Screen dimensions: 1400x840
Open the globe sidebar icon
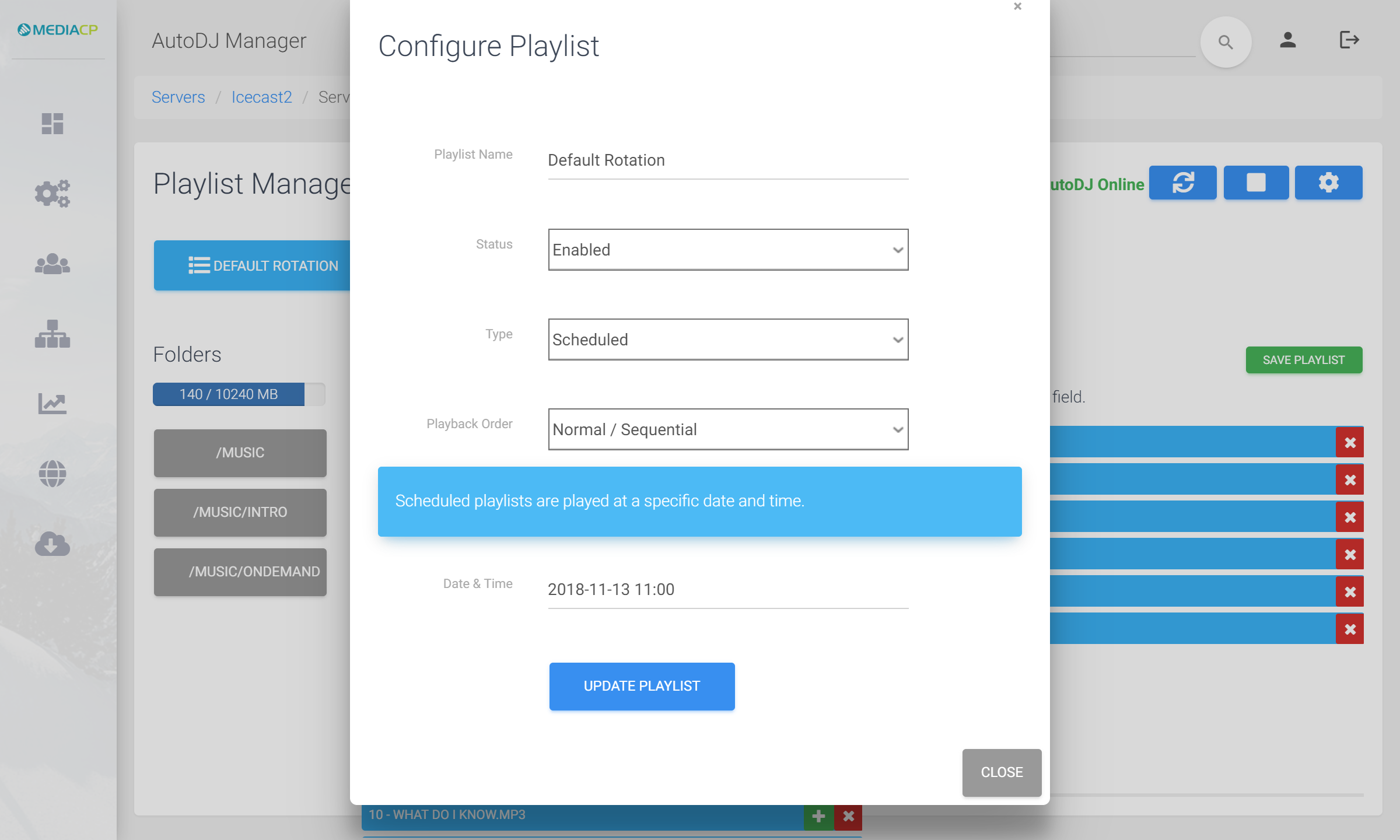52,473
